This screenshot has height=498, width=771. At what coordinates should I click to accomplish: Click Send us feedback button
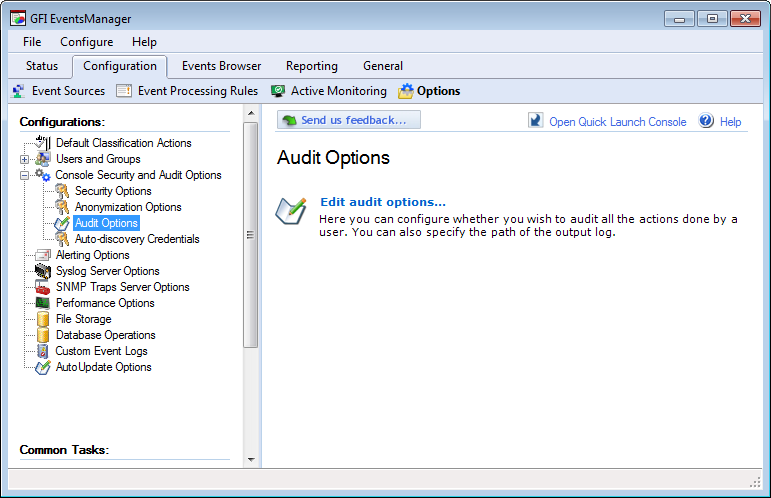(349, 120)
